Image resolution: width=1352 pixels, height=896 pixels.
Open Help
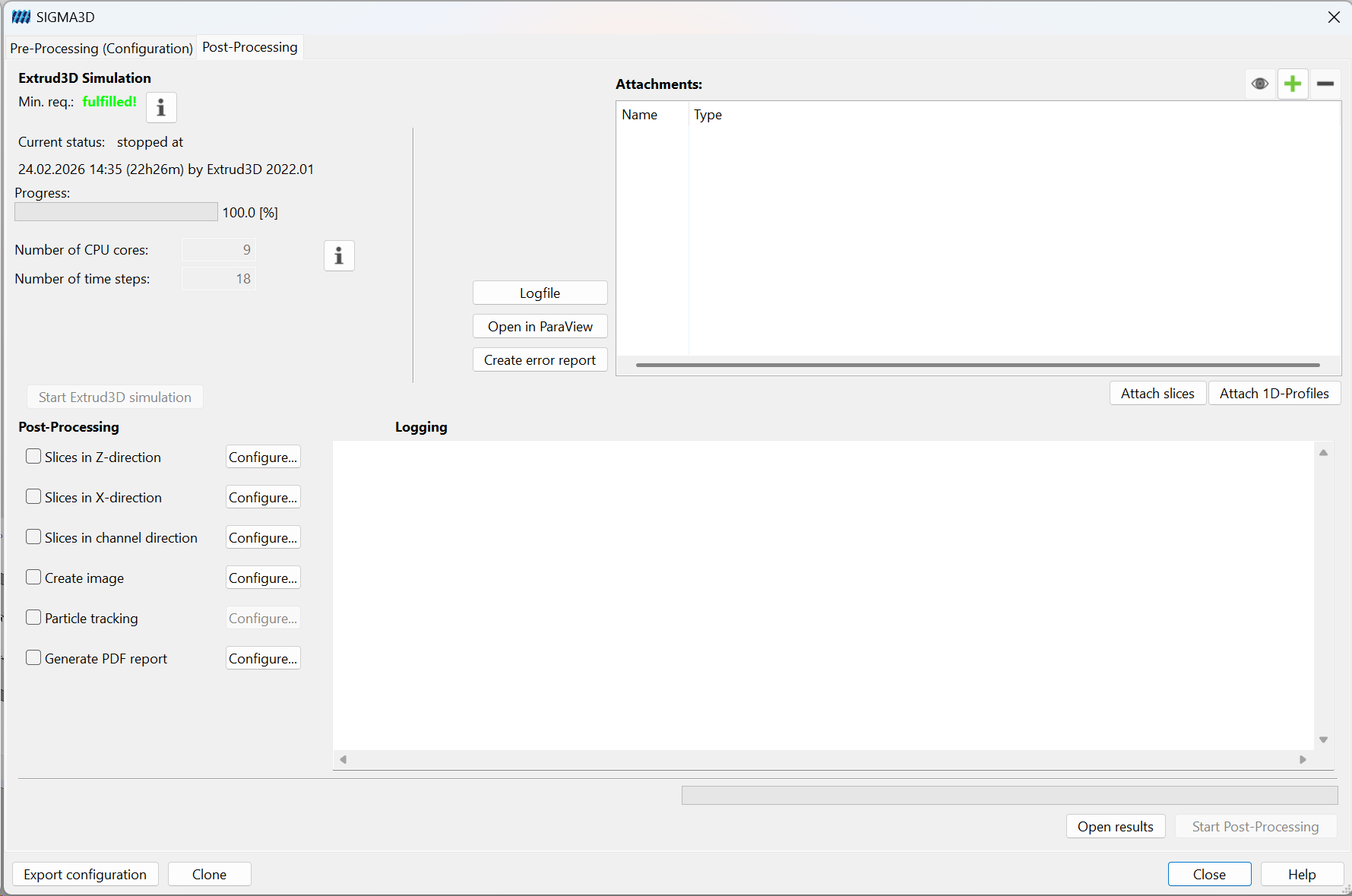point(1302,875)
